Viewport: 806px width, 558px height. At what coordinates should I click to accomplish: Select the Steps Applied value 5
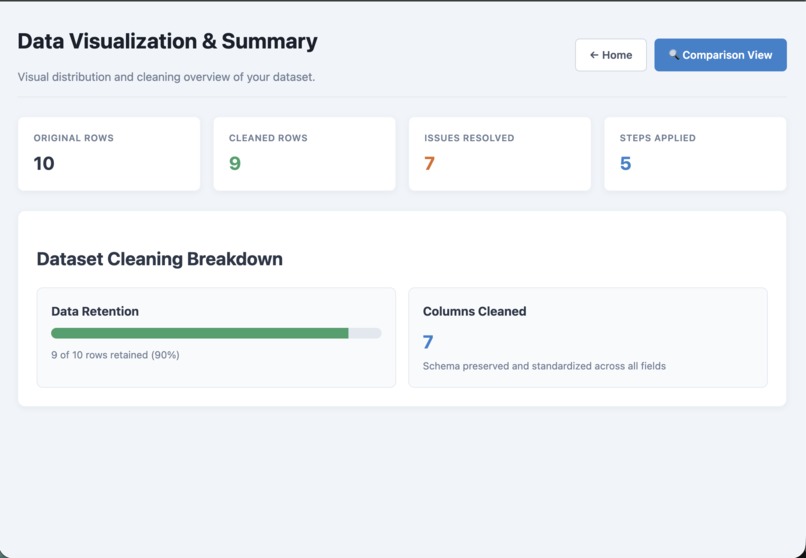625,163
